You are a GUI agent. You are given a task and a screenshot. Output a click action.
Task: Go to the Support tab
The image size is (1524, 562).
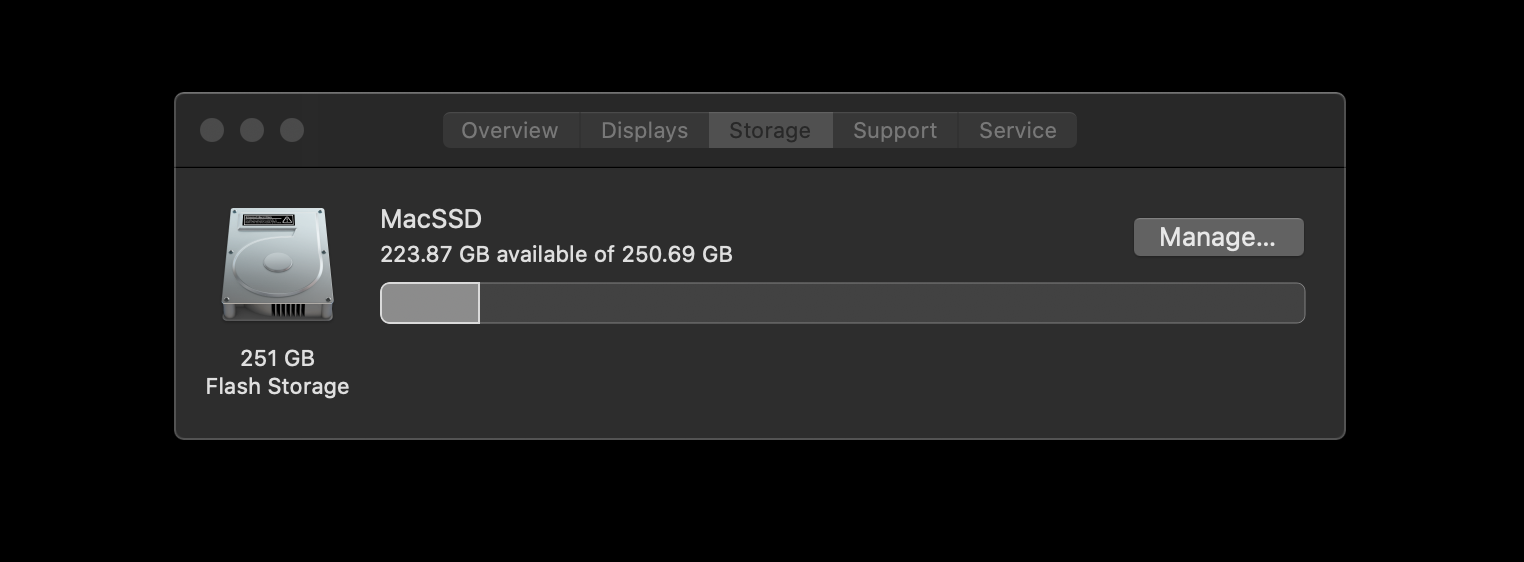click(895, 131)
